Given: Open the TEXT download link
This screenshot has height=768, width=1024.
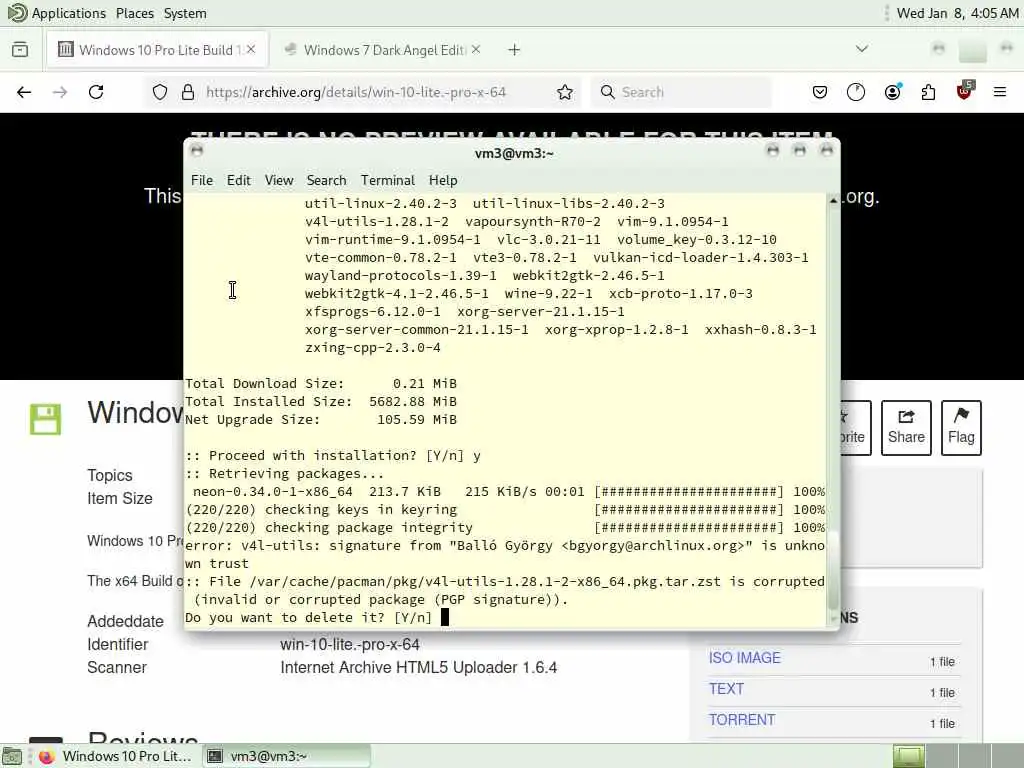Looking at the screenshot, I should tap(726, 688).
